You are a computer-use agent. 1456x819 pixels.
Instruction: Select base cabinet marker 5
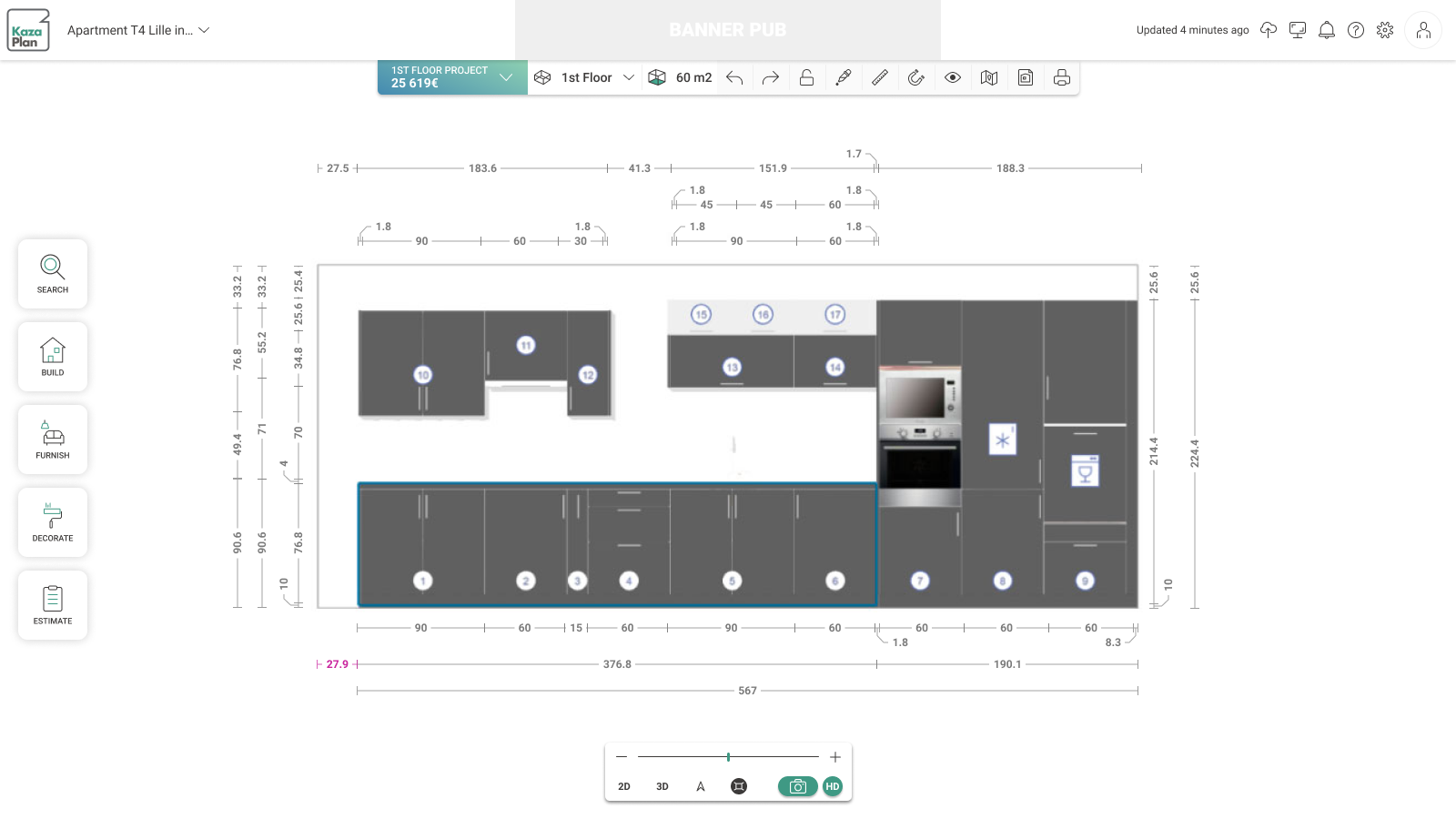click(733, 581)
